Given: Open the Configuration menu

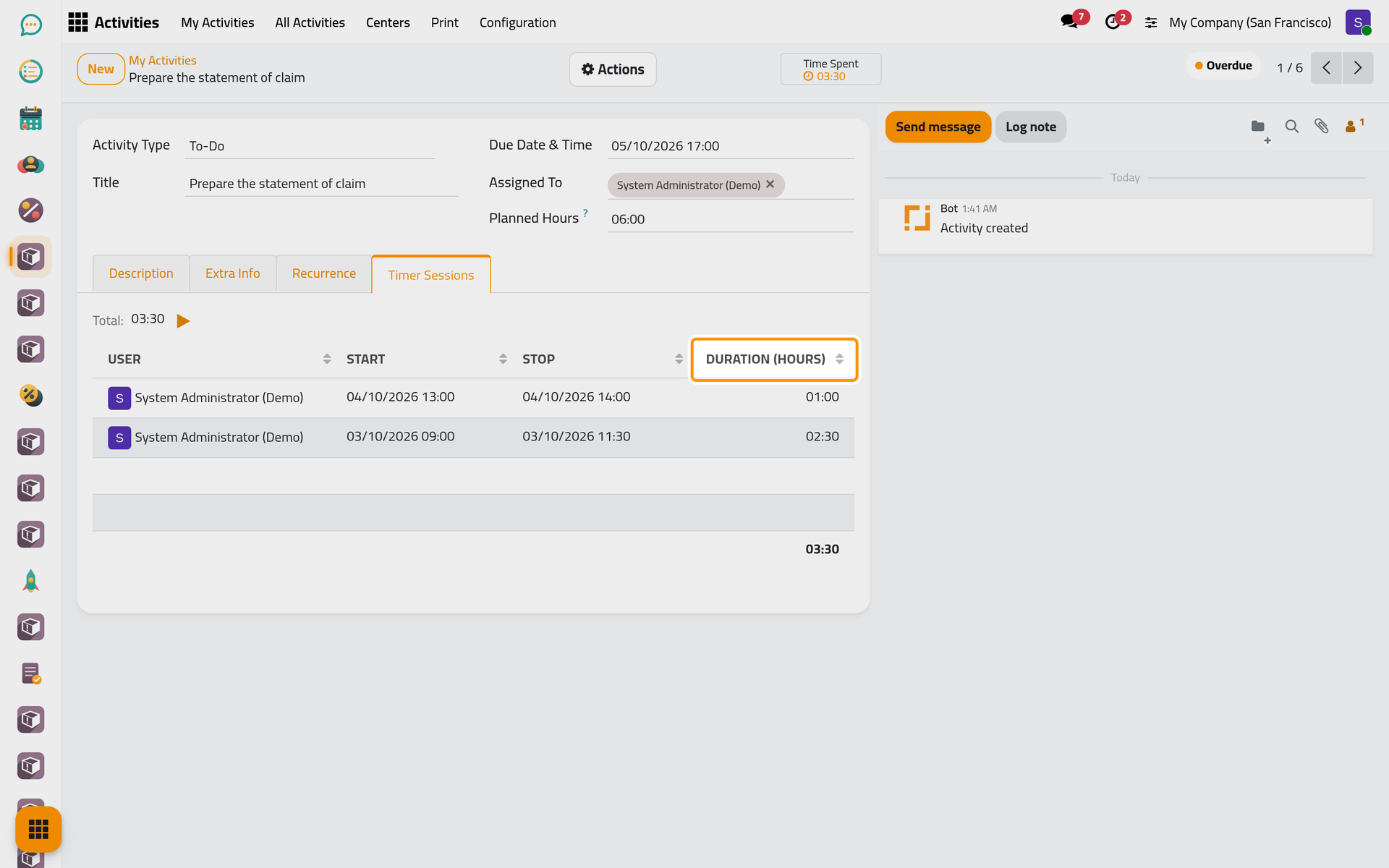Looking at the screenshot, I should click(518, 22).
